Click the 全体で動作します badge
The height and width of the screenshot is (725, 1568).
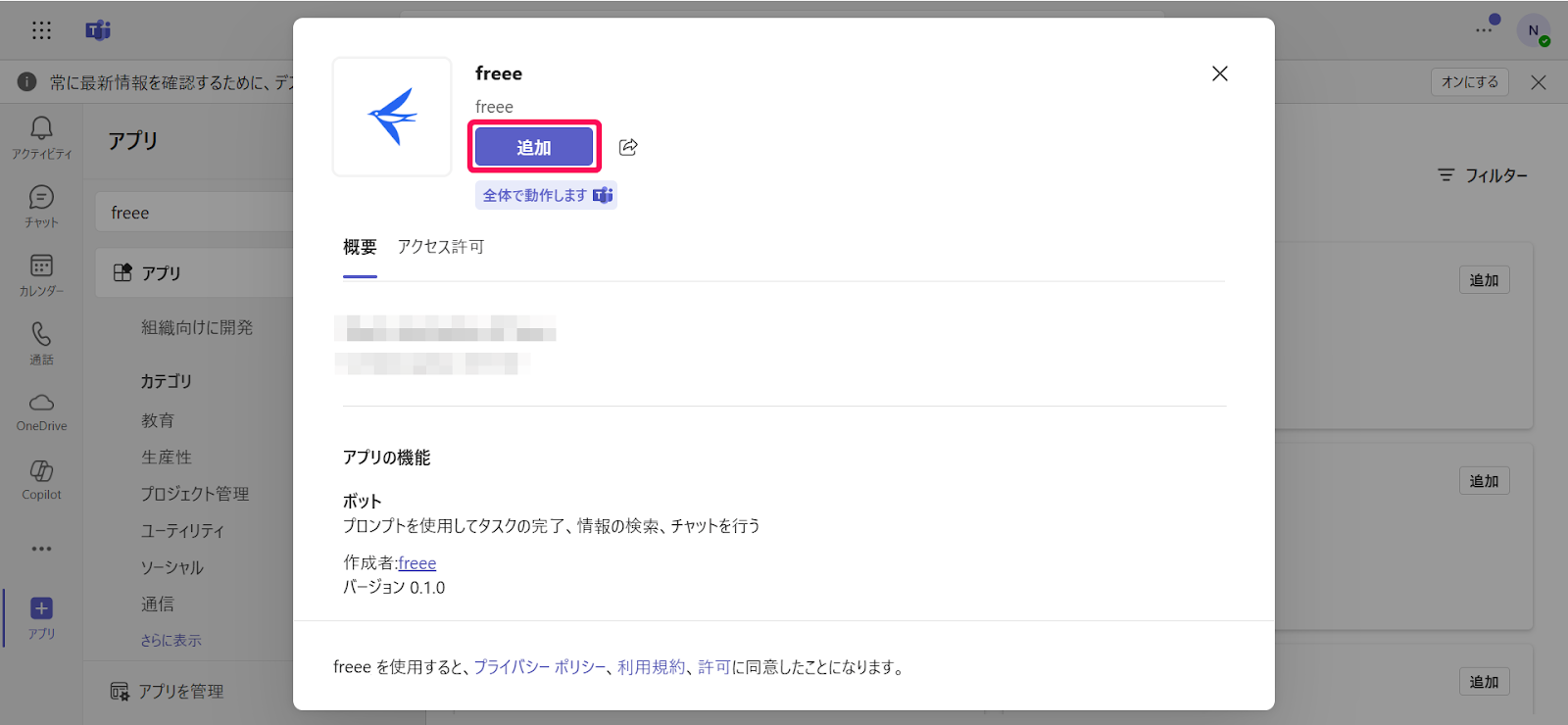pos(546,195)
